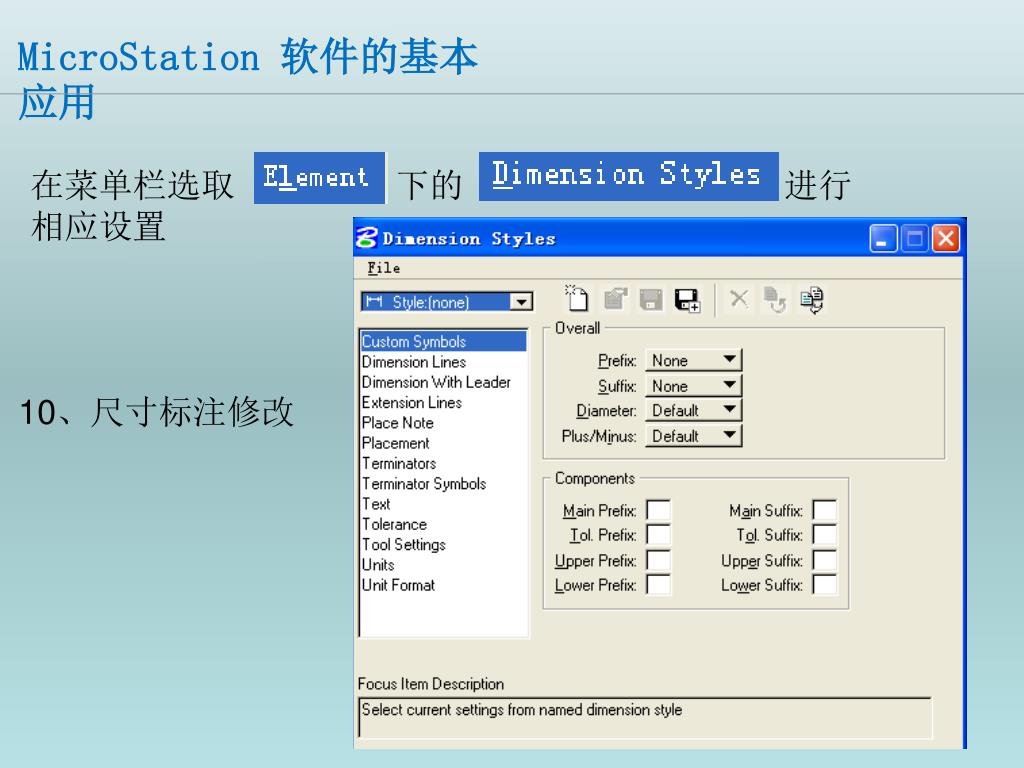The image size is (1024, 768).
Task: Click the greyed-out floppy disk save icon
Action: pos(650,300)
